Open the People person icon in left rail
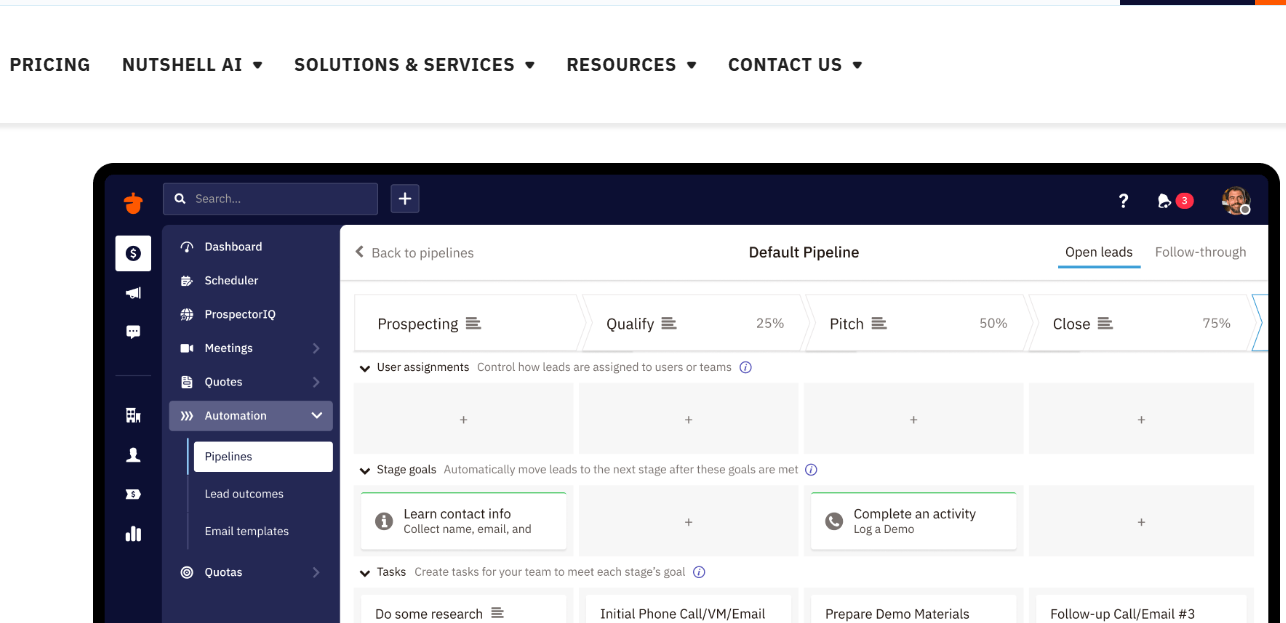Image resolution: width=1286 pixels, height=623 pixels. point(133,455)
